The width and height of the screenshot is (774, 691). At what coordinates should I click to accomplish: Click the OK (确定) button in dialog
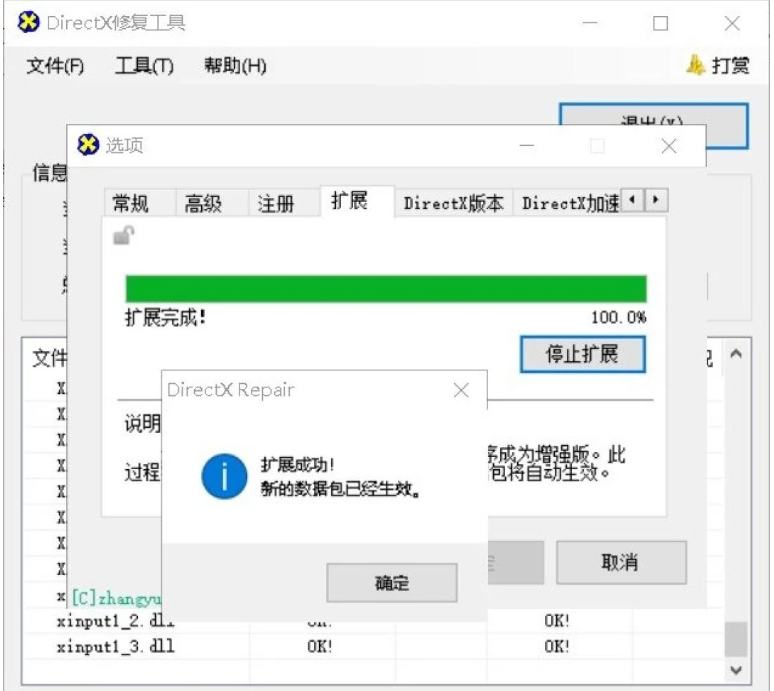(391, 583)
